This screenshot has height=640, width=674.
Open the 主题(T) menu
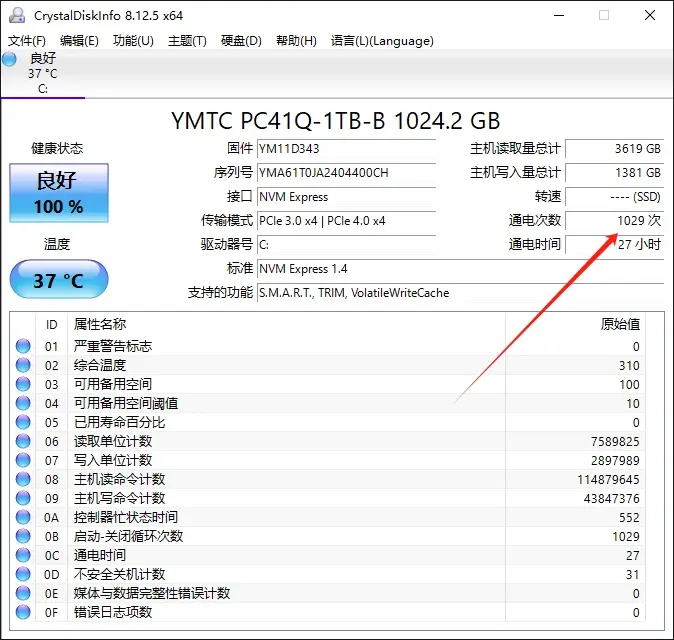point(187,41)
